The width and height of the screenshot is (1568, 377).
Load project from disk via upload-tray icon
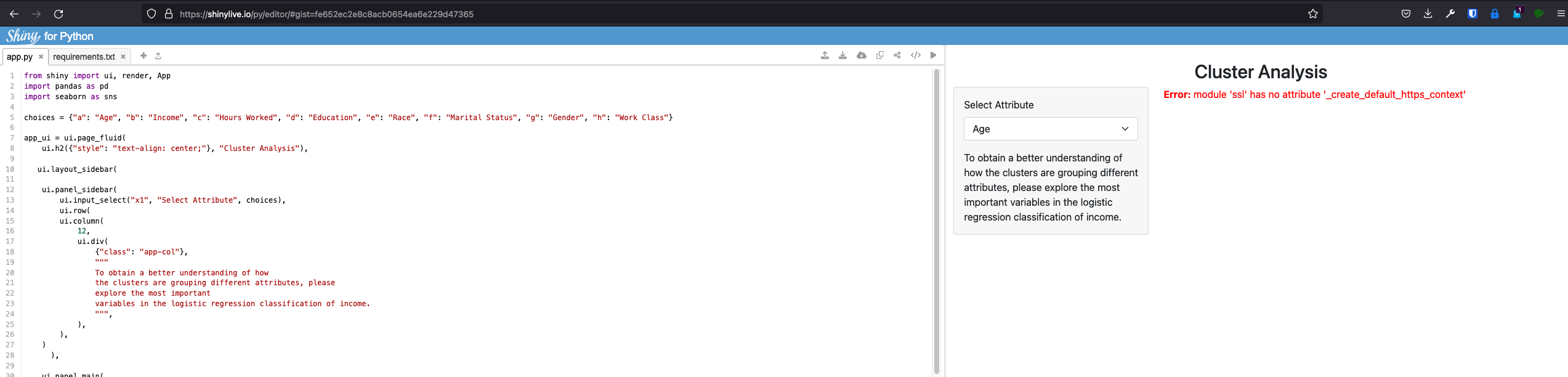point(825,55)
